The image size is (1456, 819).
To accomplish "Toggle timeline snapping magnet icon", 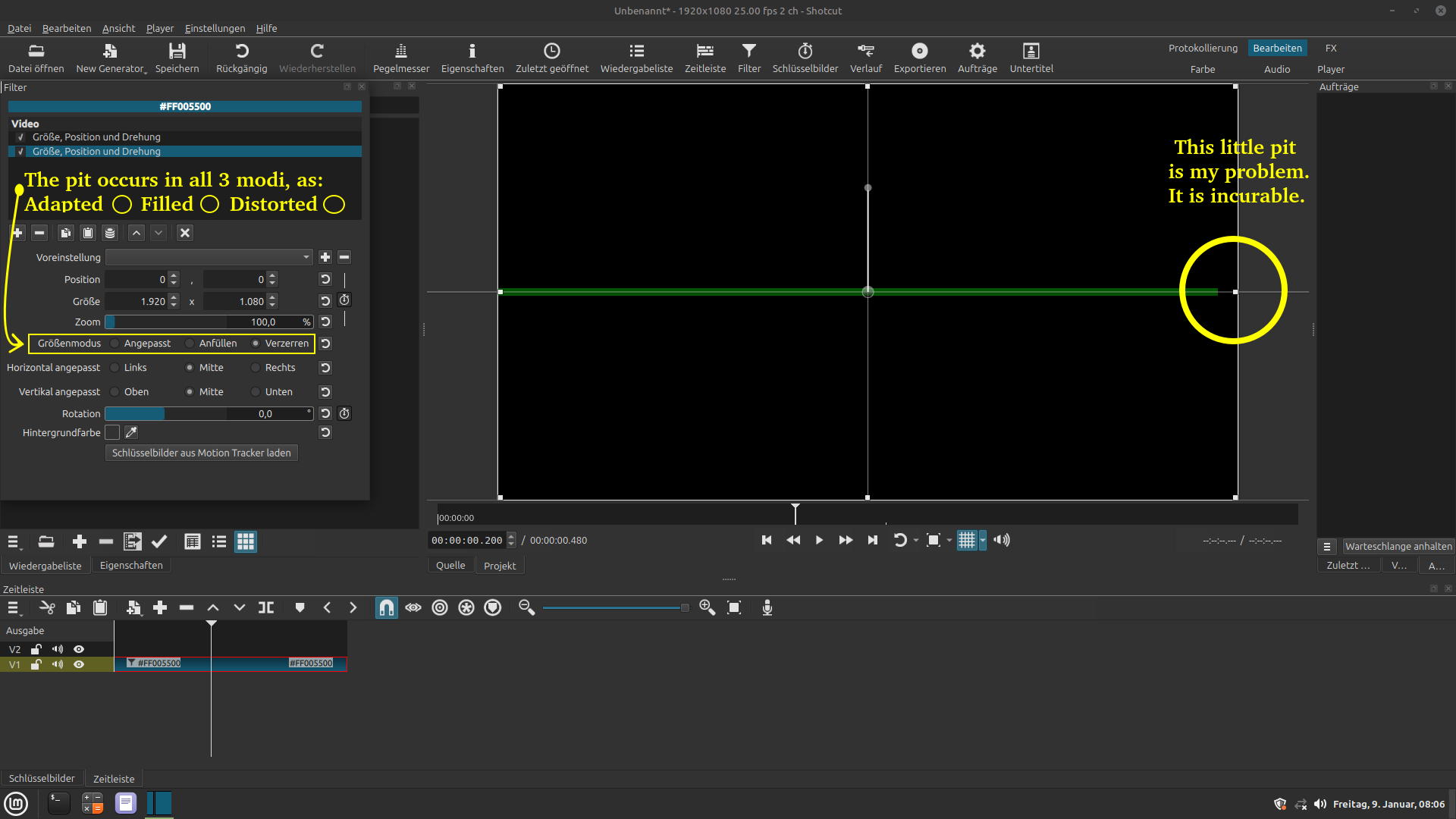I will [x=386, y=607].
